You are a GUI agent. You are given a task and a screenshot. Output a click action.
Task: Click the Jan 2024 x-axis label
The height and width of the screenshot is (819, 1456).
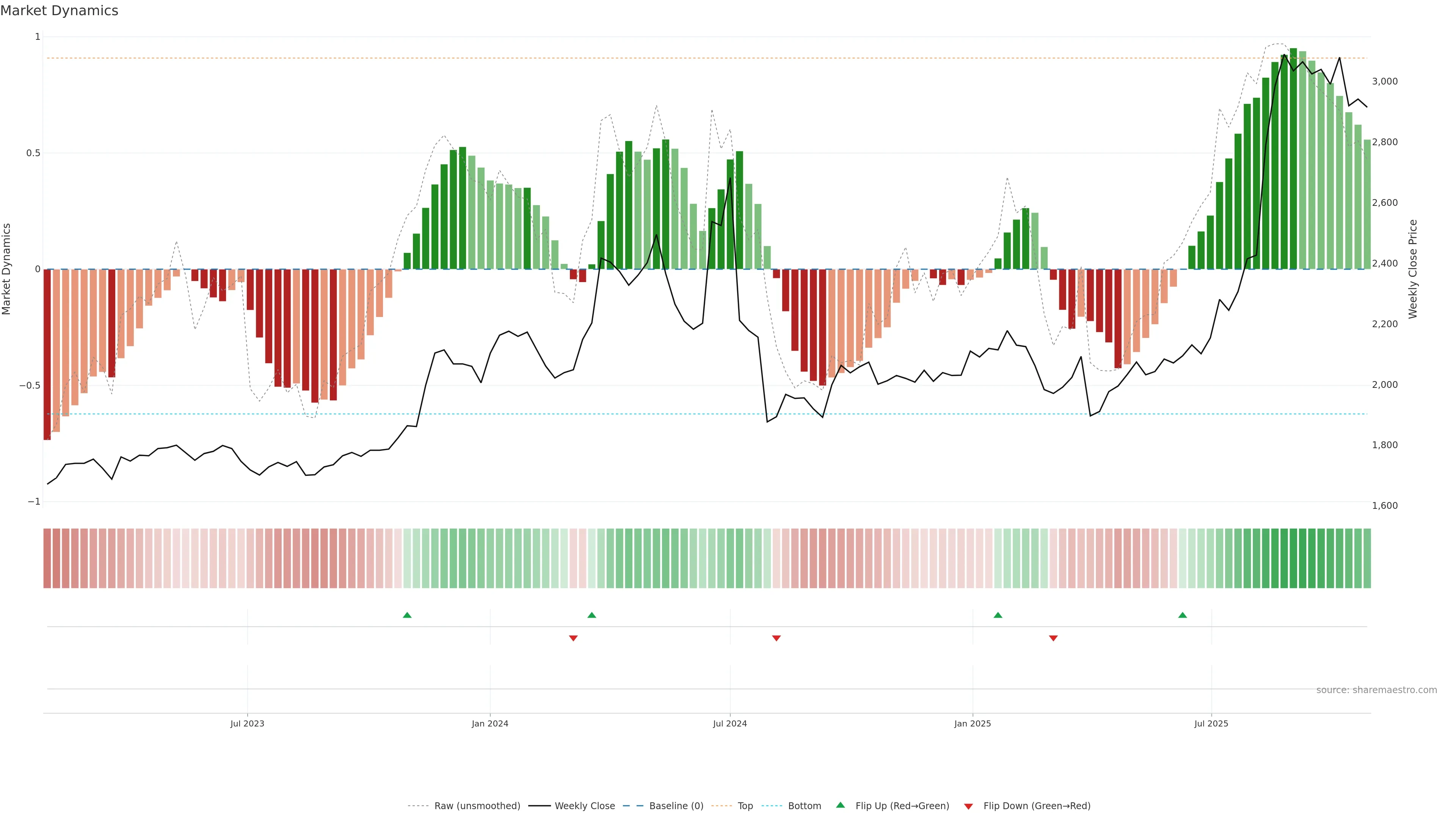(x=490, y=723)
